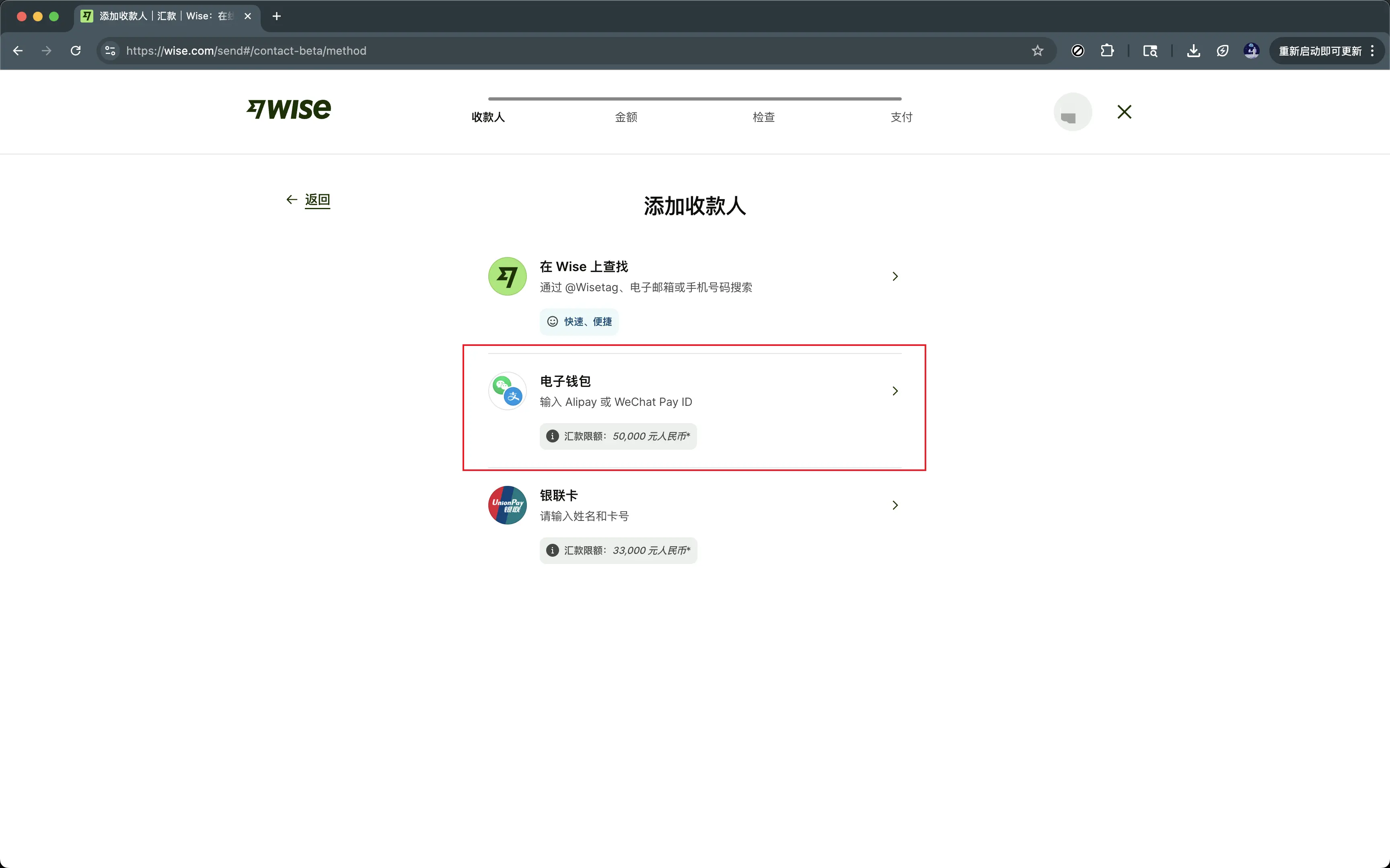
Task: Go to the 检查 step
Action: pyautogui.click(x=763, y=117)
